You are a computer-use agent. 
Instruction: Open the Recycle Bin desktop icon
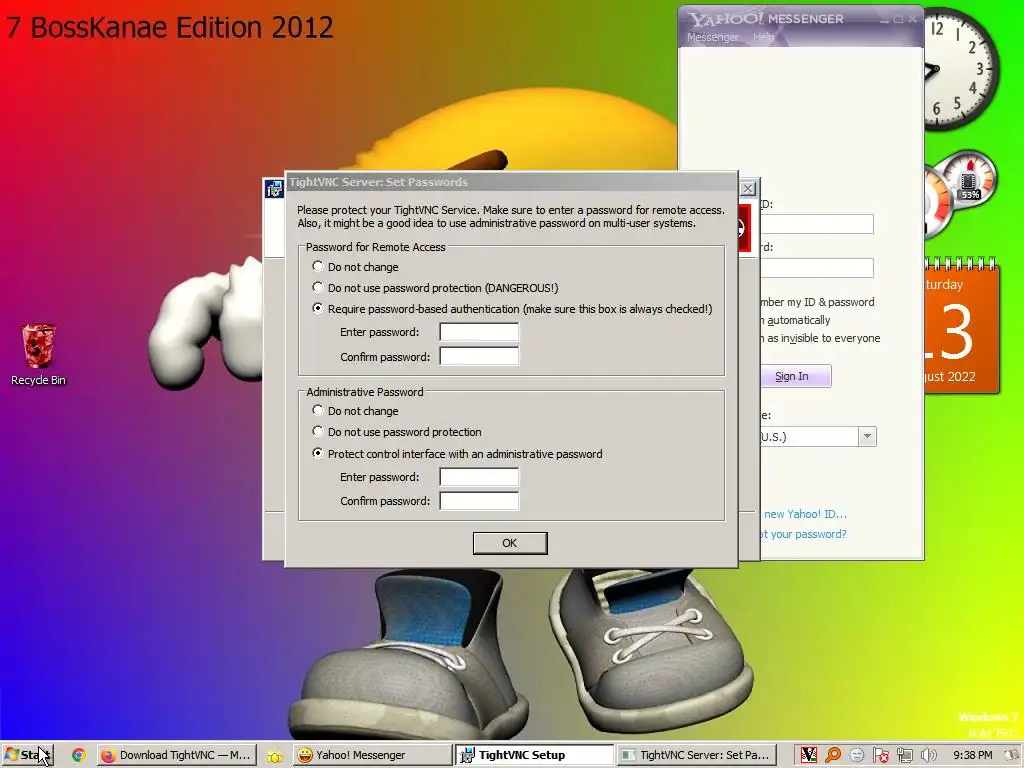click(x=39, y=355)
